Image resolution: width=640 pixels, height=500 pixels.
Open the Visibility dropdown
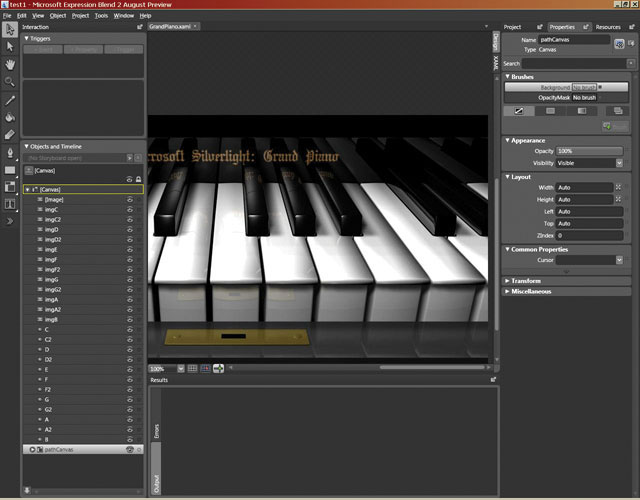[619, 163]
